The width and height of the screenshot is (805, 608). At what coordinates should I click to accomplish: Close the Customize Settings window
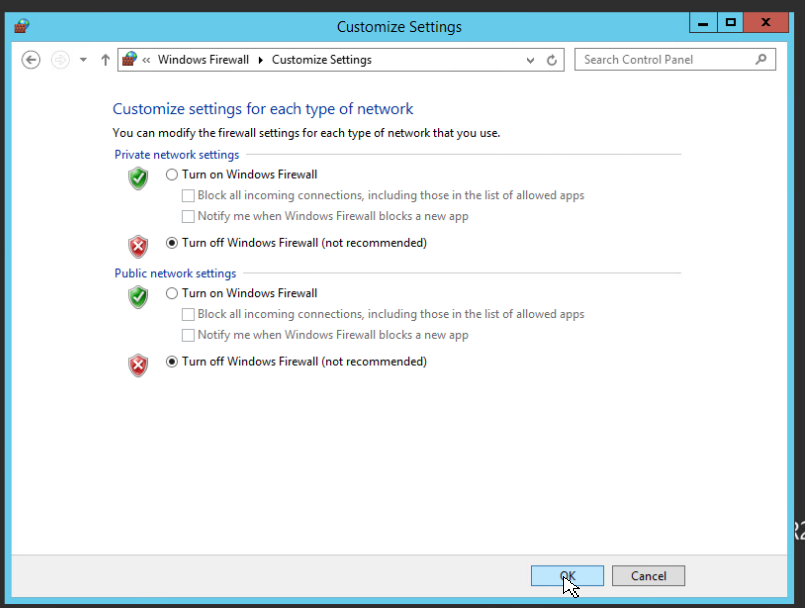click(765, 23)
